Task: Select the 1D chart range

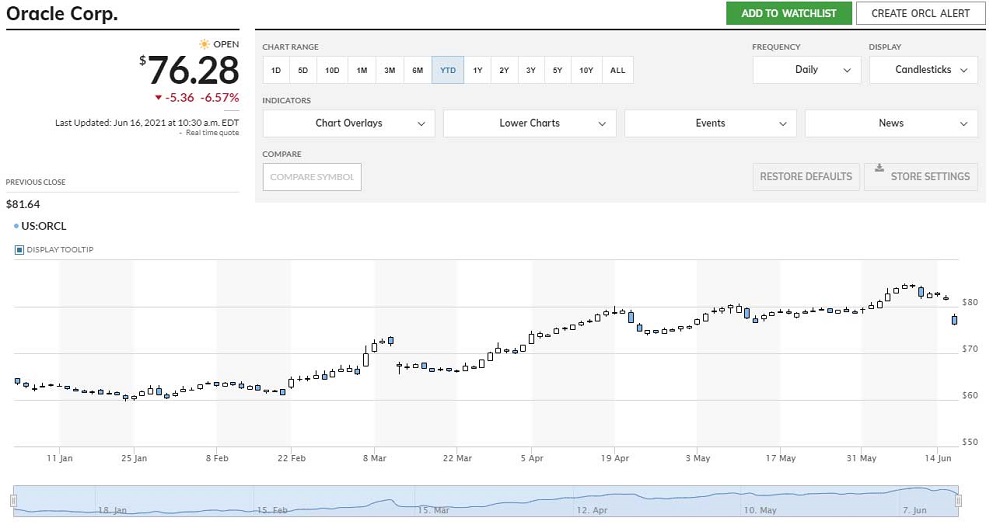Action: point(276,70)
